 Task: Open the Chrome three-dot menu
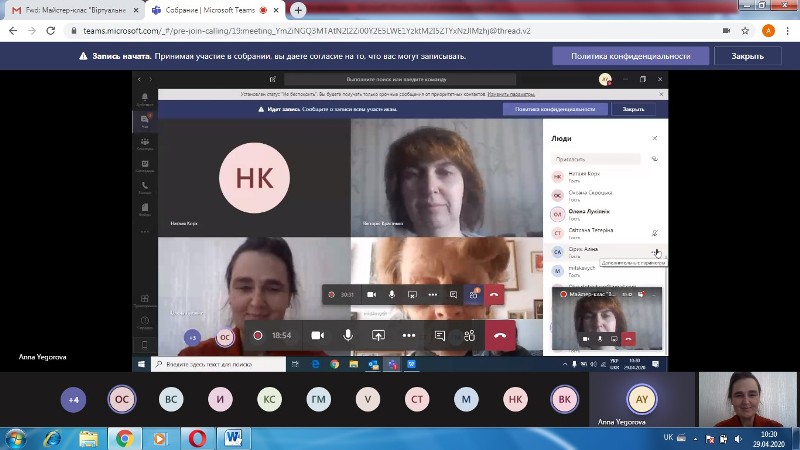(788, 31)
